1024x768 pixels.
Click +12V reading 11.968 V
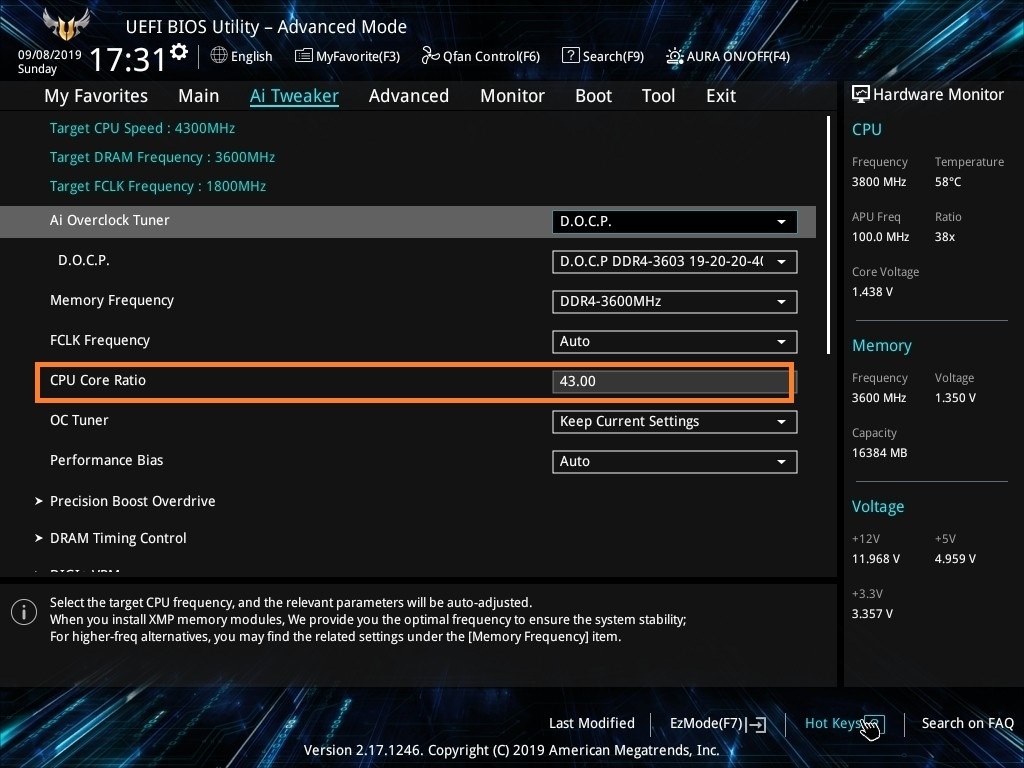pos(876,558)
